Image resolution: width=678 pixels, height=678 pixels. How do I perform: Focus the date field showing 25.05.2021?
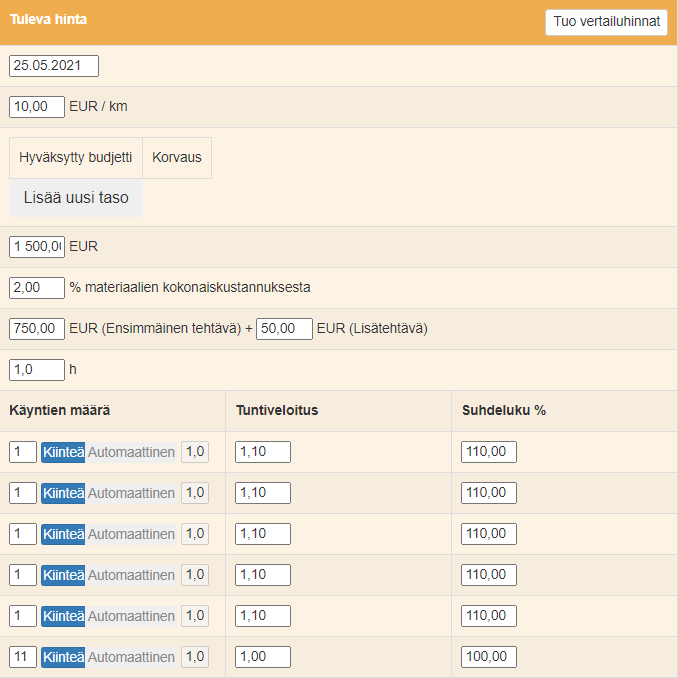[x=54, y=66]
